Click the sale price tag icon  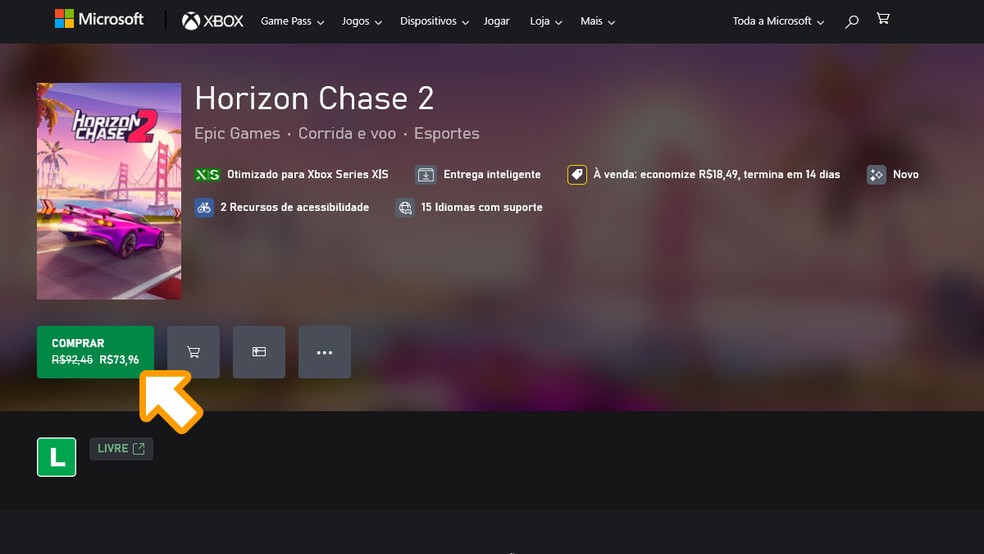[x=577, y=174]
